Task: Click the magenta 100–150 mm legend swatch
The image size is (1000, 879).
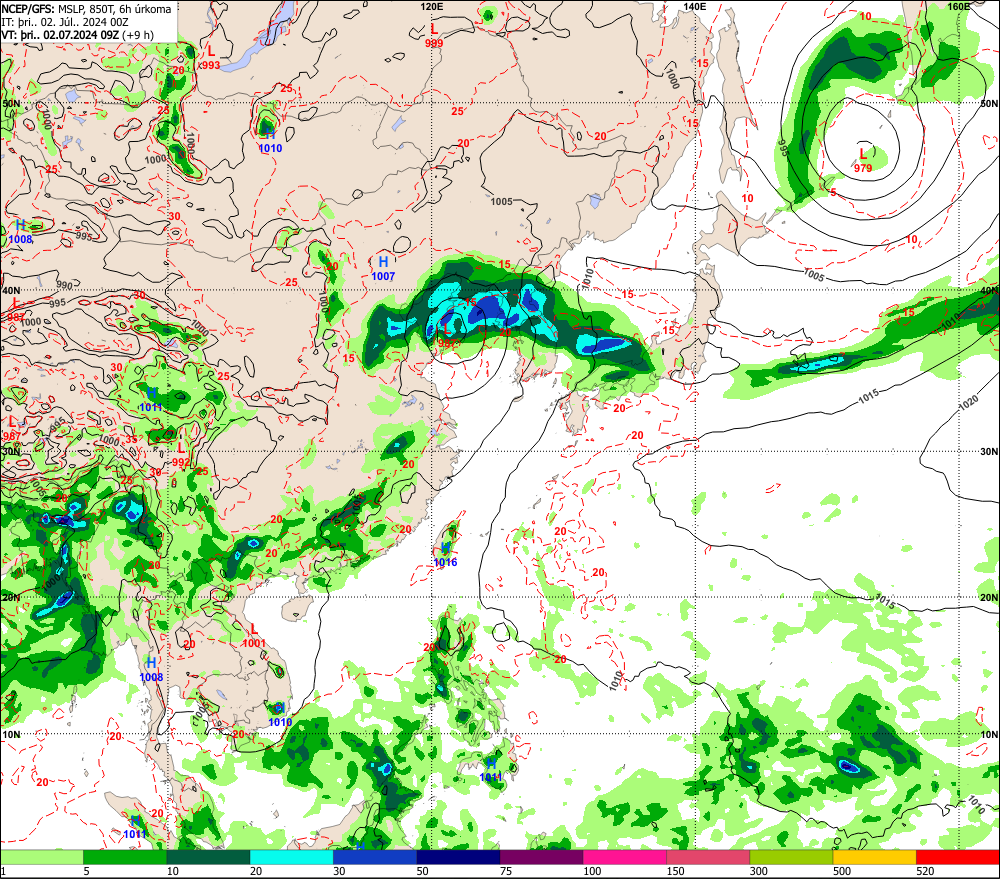Action: click(625, 857)
